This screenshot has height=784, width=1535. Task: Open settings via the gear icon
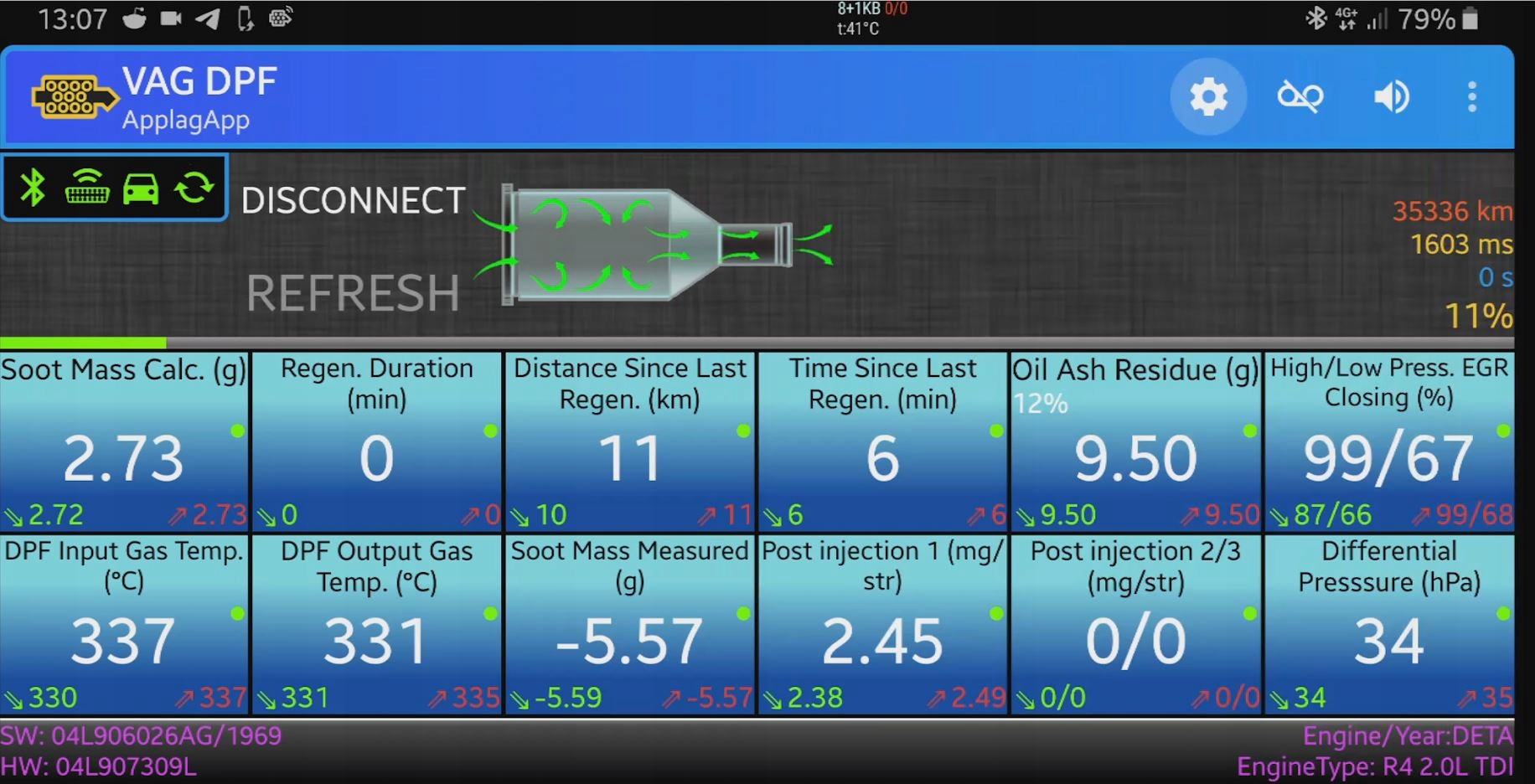tap(1208, 97)
